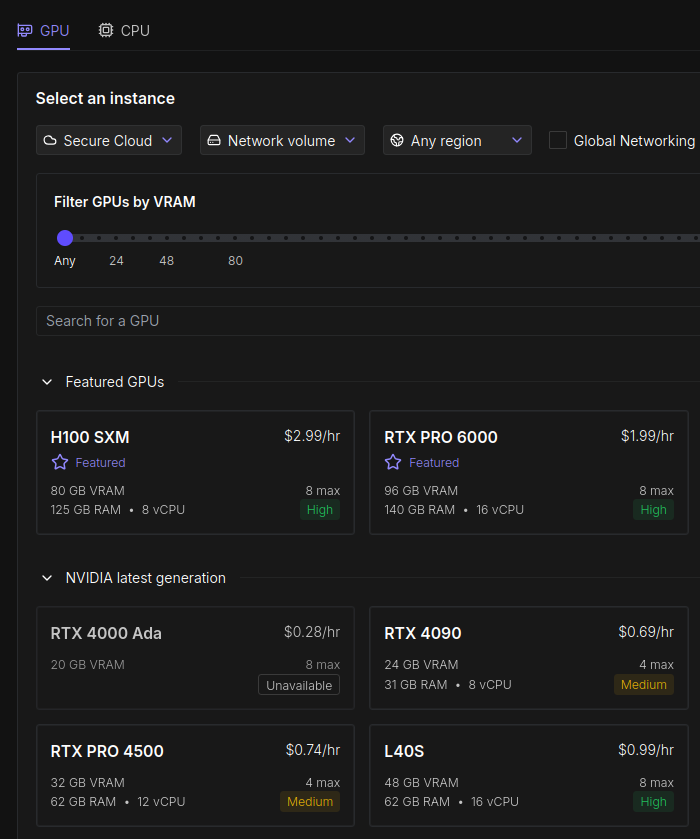Click the High badge on H100 SXM
The height and width of the screenshot is (839, 700).
[319, 510]
